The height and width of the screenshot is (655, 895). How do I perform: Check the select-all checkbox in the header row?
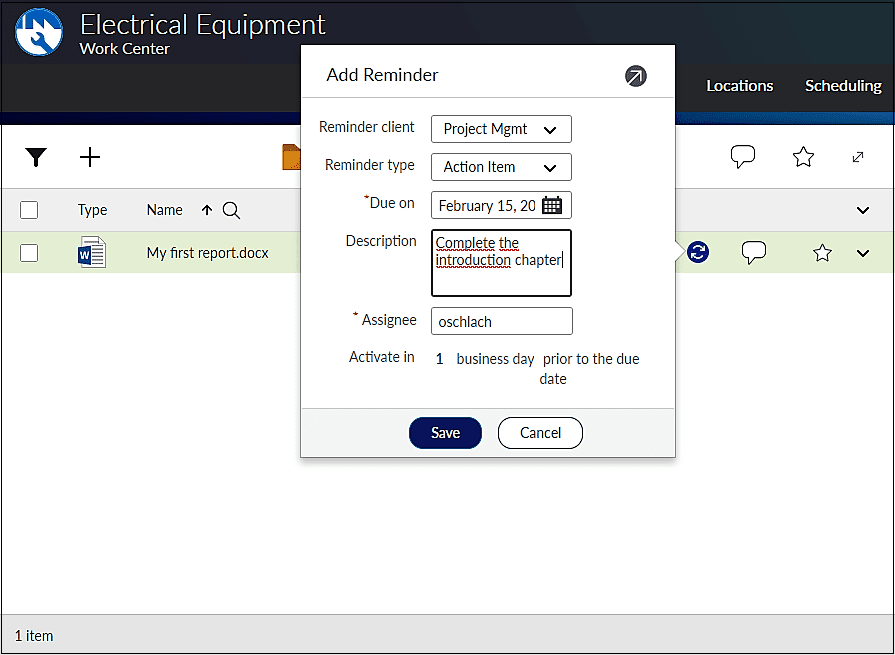(29, 210)
